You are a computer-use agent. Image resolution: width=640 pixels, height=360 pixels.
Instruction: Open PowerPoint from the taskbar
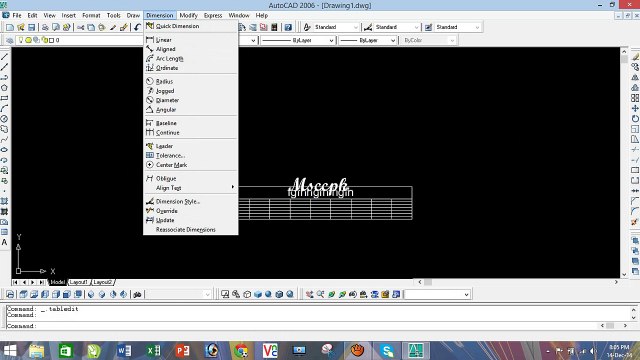(182, 351)
